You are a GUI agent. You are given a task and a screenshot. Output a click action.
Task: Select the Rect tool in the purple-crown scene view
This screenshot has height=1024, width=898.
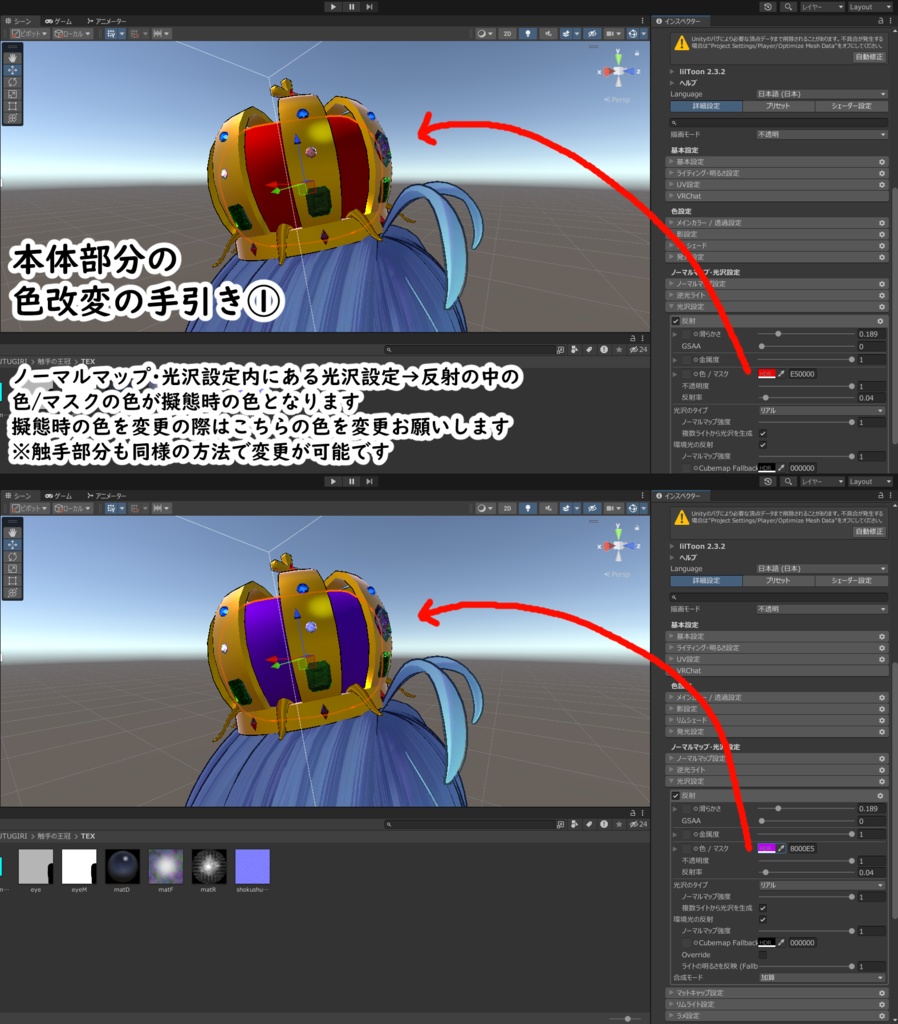click(x=12, y=581)
